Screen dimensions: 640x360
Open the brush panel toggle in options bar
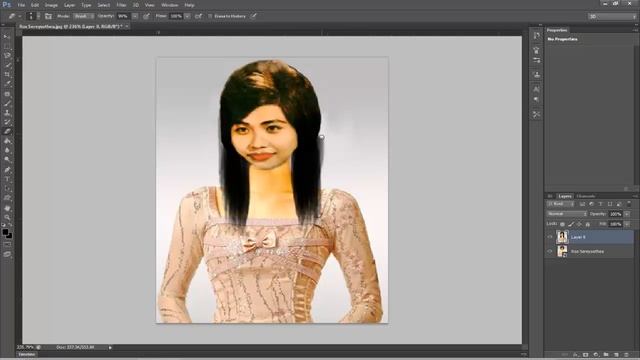pyautogui.click(x=48, y=16)
